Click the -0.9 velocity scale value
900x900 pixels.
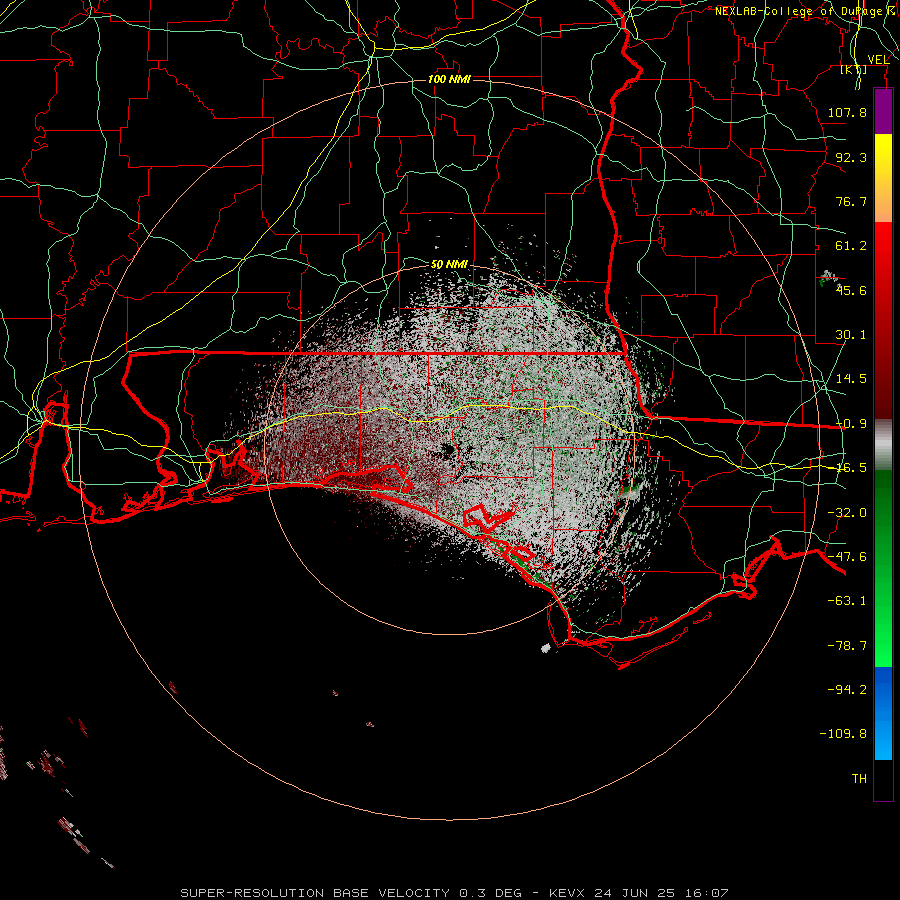(851, 424)
